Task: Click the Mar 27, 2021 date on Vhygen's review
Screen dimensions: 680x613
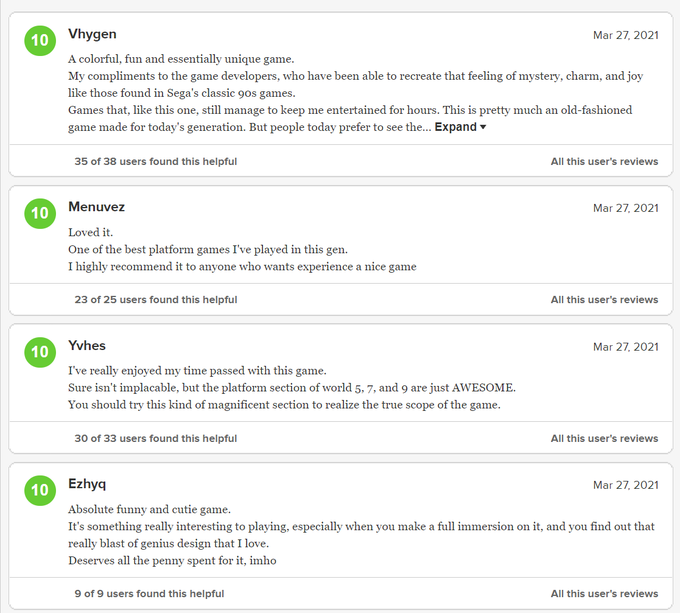Action: click(x=625, y=36)
